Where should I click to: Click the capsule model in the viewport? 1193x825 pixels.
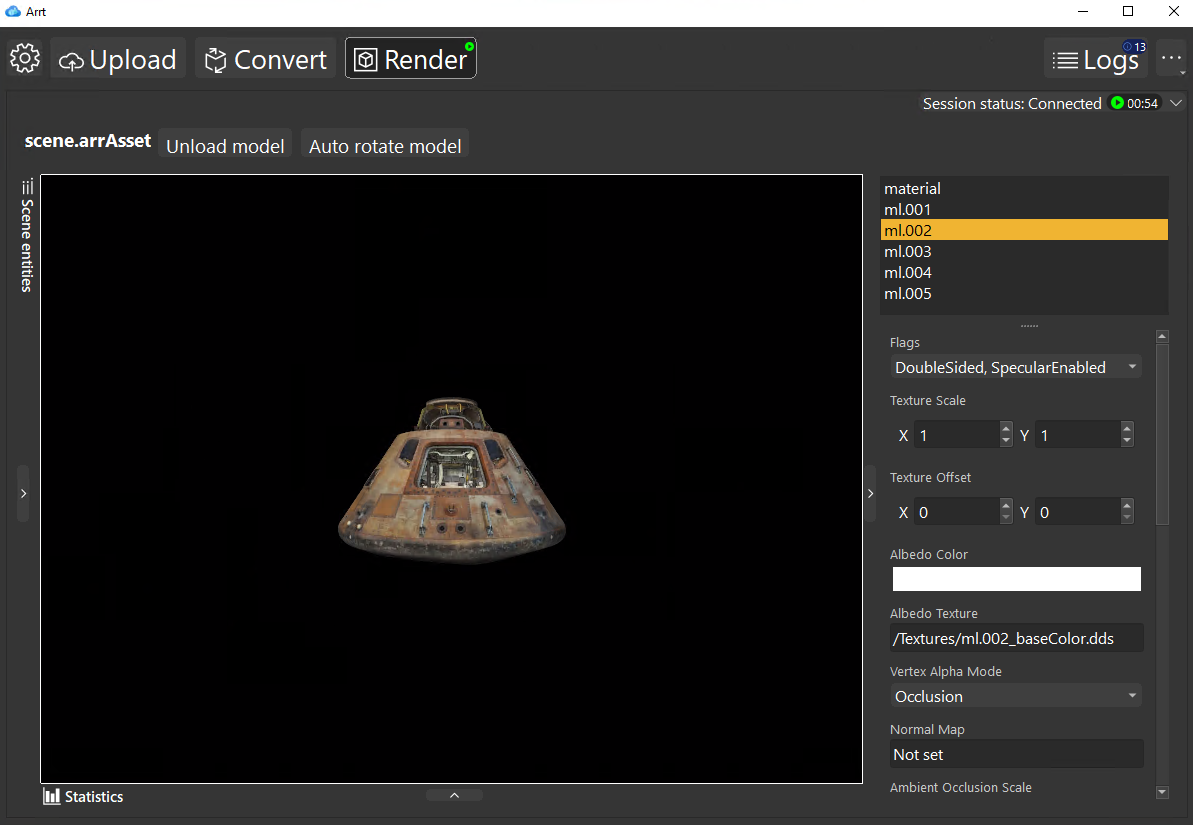[x=452, y=481]
